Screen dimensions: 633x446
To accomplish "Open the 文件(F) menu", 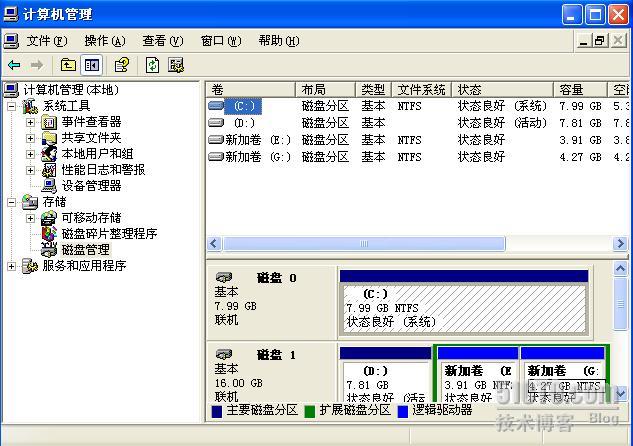I will point(47,41).
